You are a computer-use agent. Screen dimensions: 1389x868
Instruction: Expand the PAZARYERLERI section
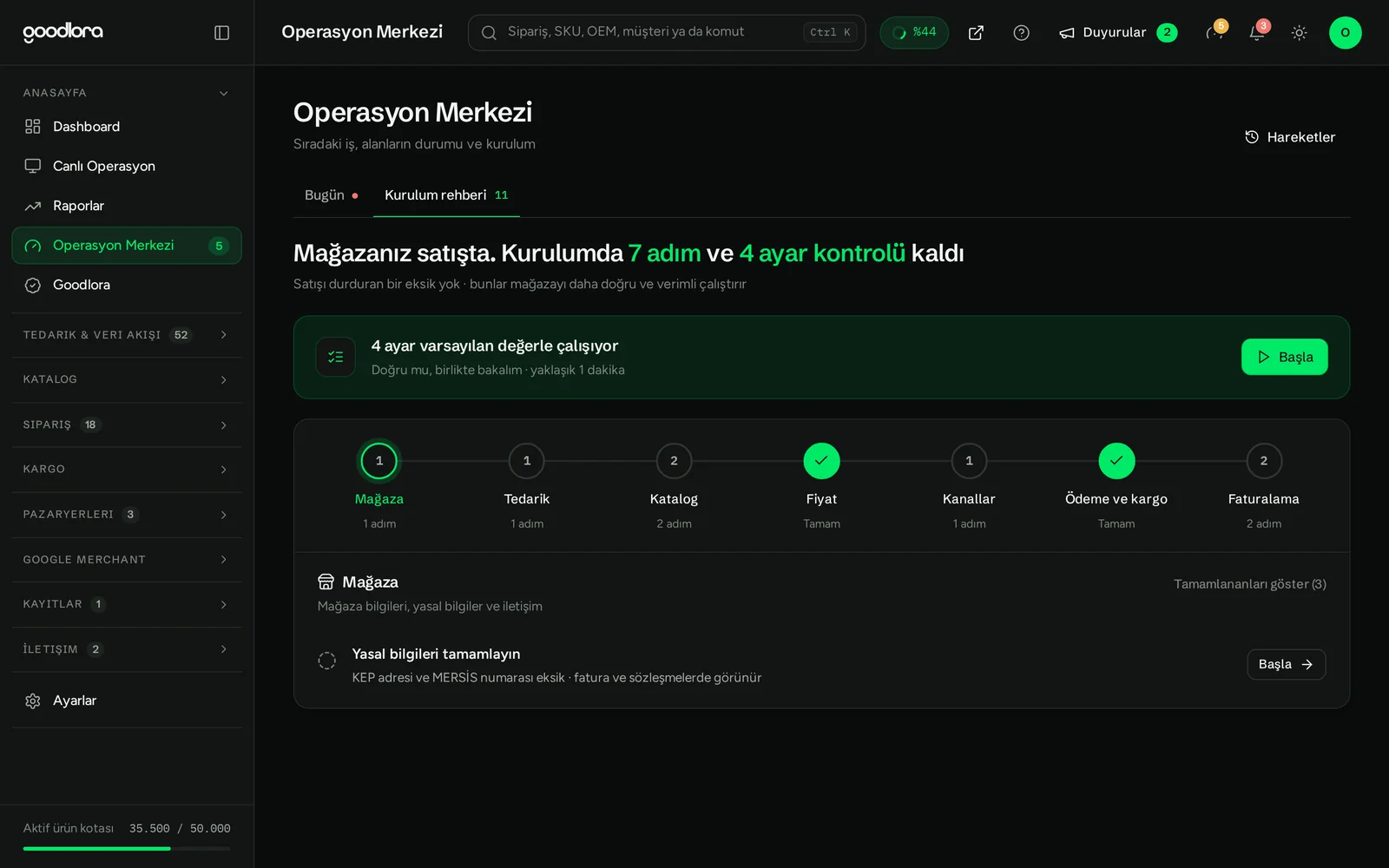[127, 515]
